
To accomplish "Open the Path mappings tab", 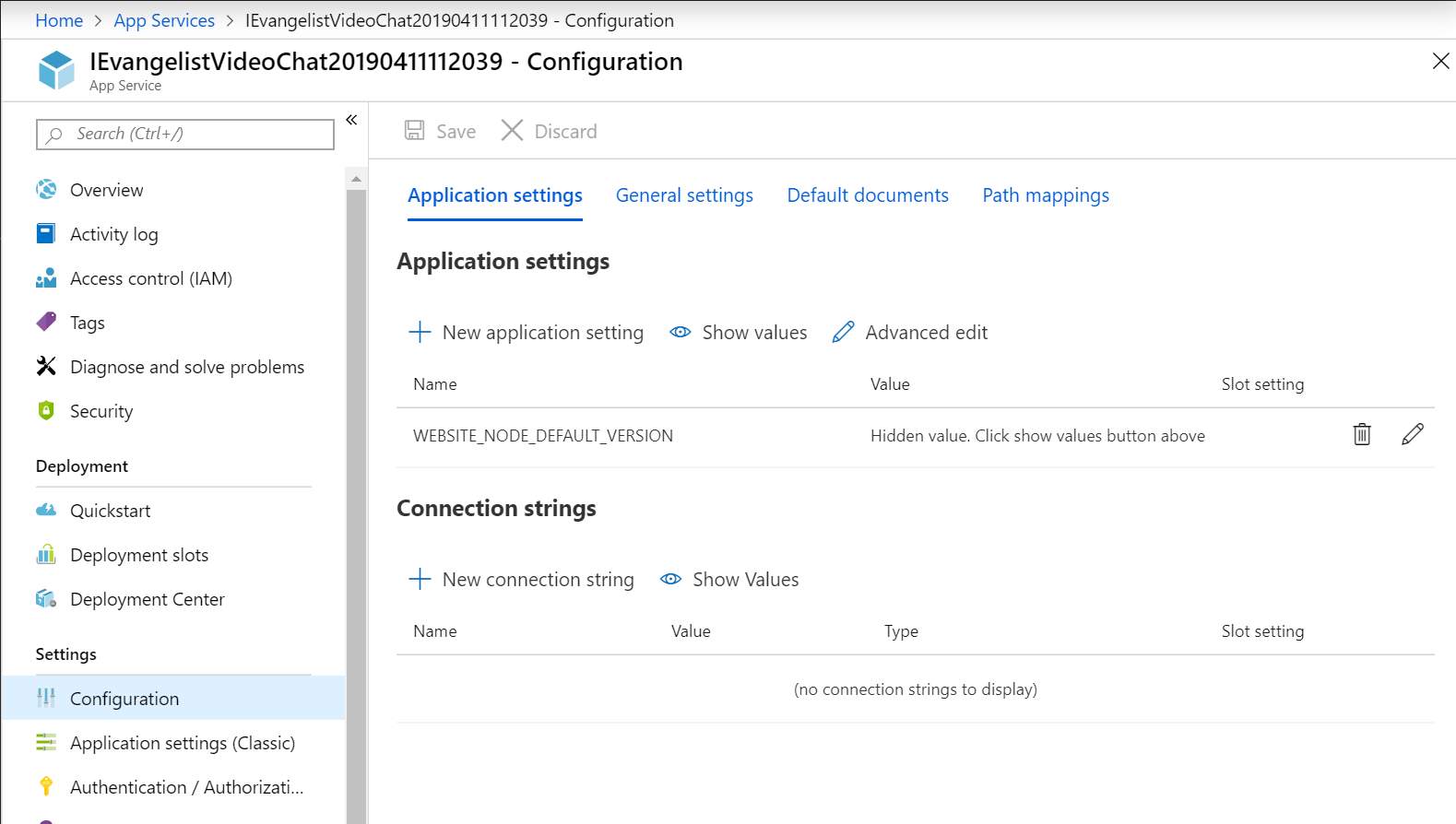I will tap(1046, 195).
